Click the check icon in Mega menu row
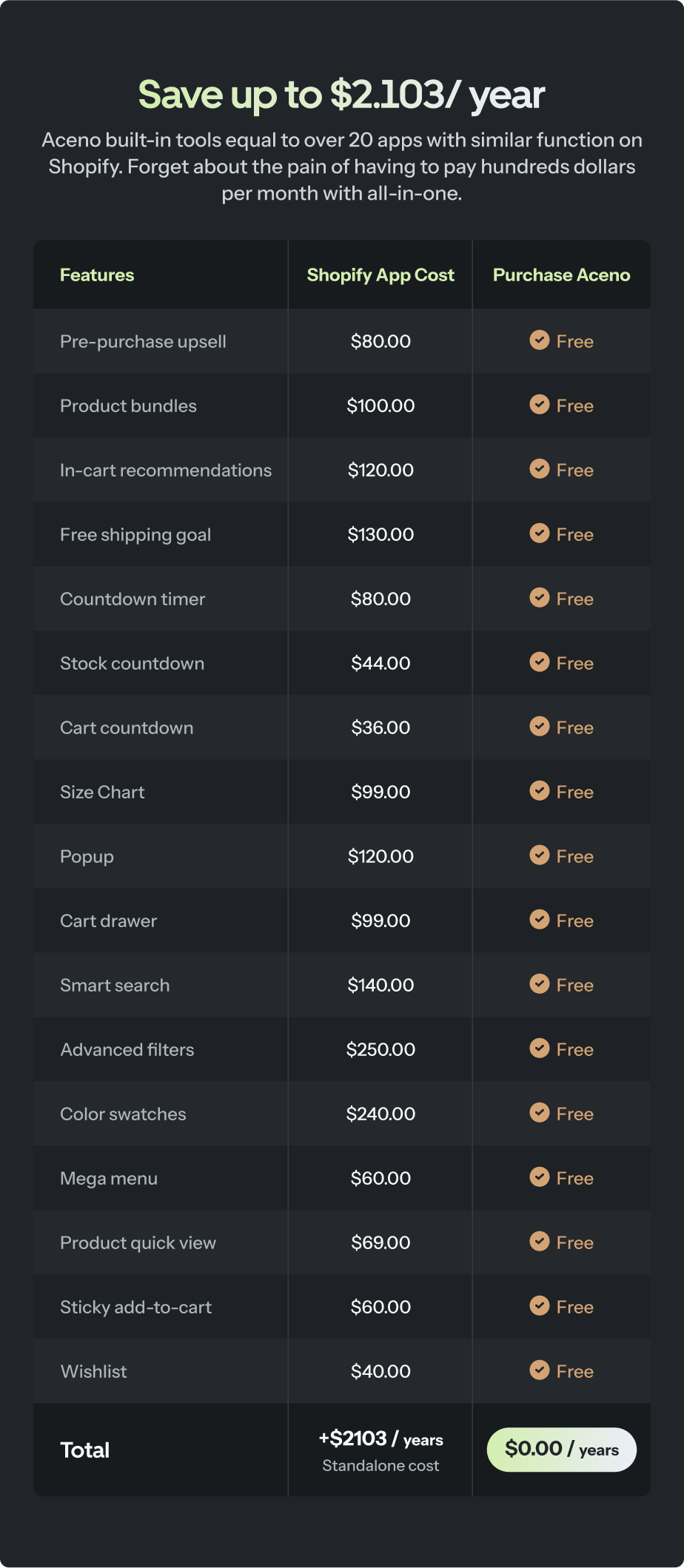Image resolution: width=684 pixels, height=1568 pixels. (x=540, y=1177)
